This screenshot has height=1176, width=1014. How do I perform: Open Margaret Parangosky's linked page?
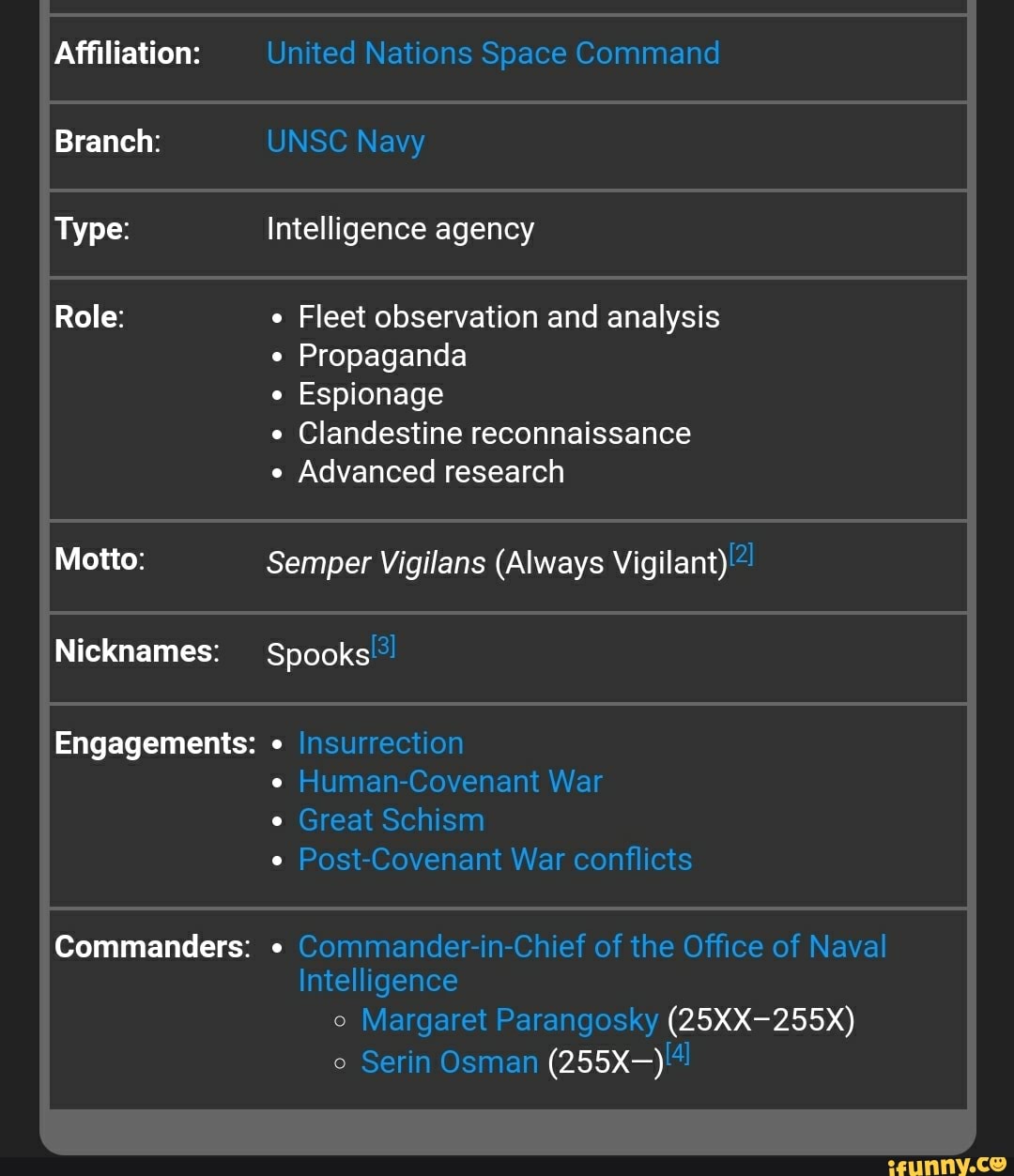coord(508,1020)
